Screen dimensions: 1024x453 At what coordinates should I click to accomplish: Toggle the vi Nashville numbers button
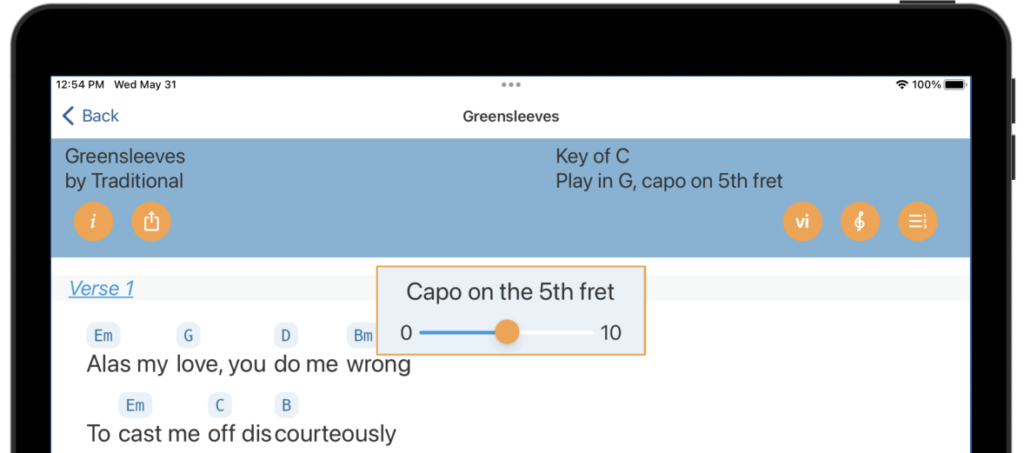(803, 222)
